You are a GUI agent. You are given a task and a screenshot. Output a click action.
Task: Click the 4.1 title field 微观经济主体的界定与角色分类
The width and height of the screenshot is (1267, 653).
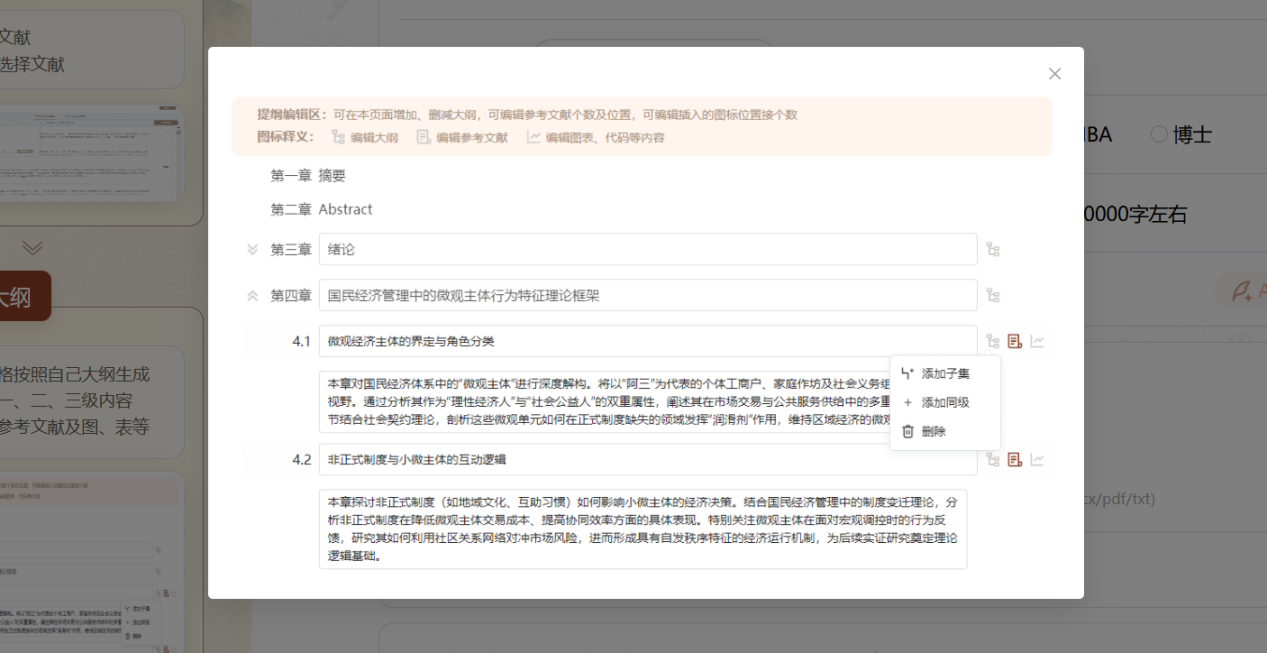[x=648, y=341]
